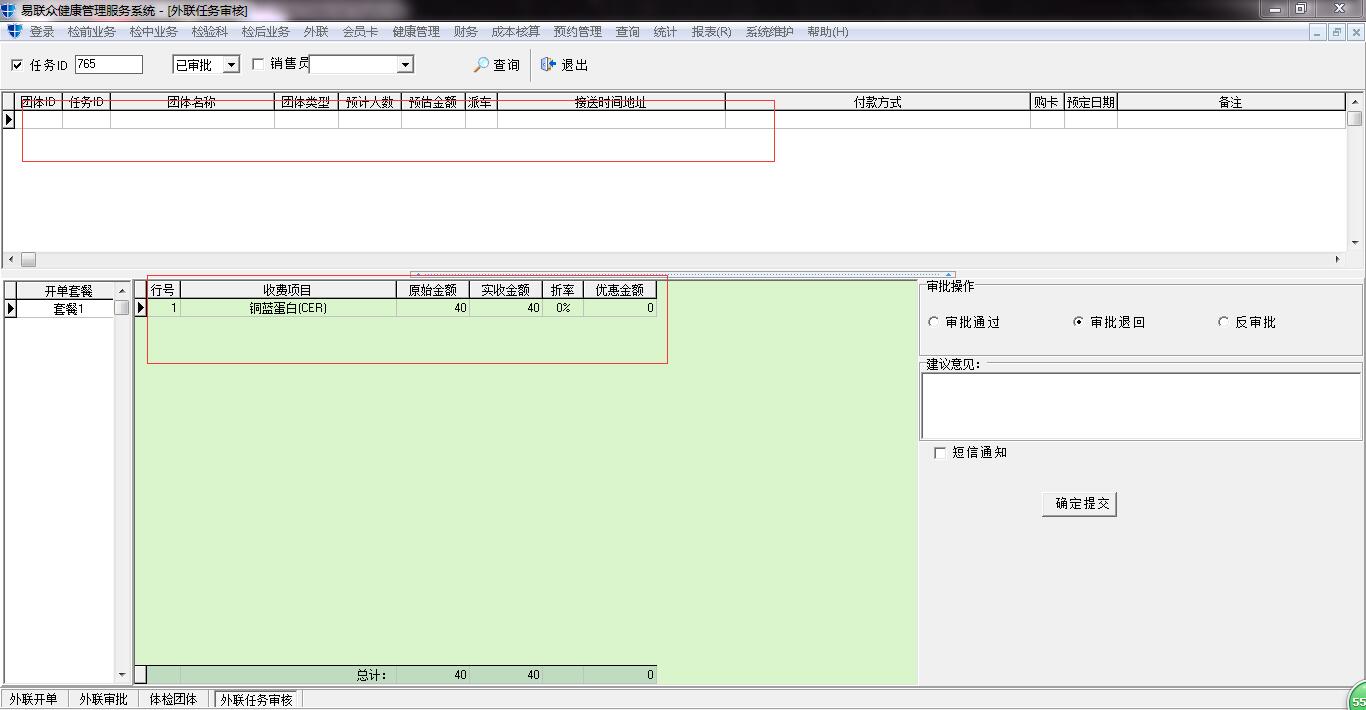This screenshot has width=1366, height=710.
Task: Click the upper grid horizontal scrollbar thumb
Action: tap(28, 259)
